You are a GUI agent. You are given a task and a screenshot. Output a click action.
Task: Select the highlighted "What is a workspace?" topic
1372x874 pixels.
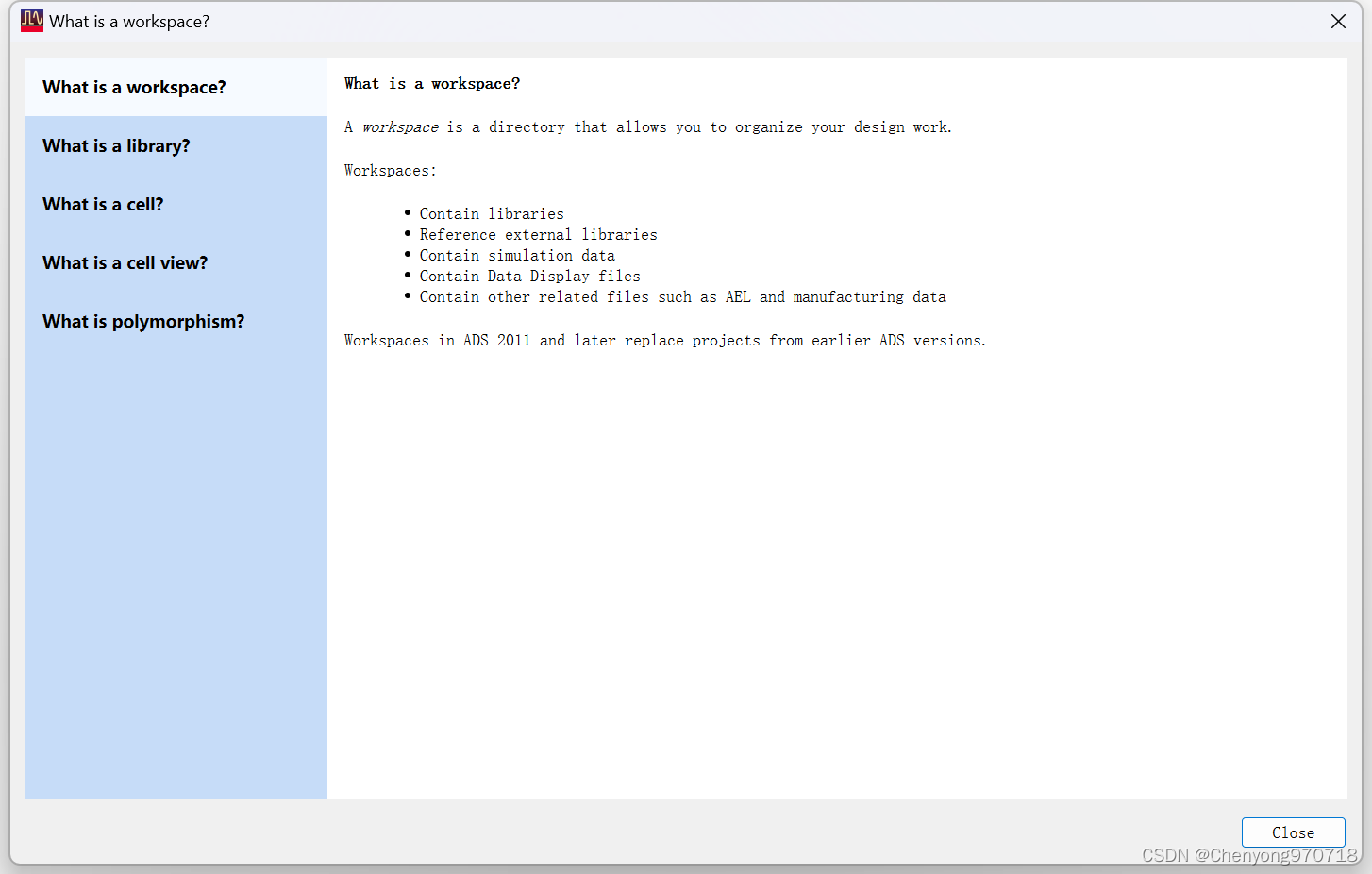134,87
